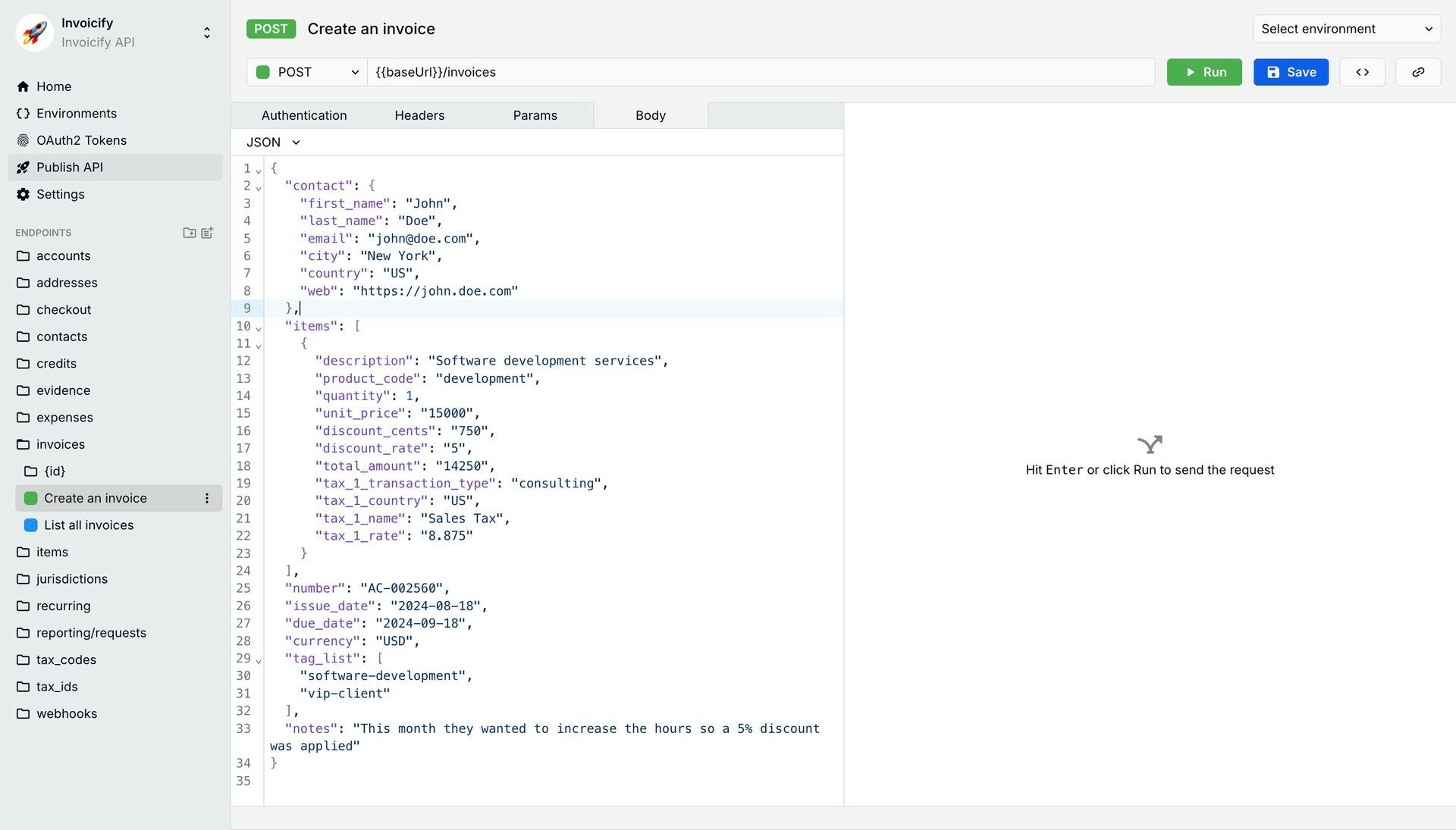Select the List all invoices endpoint

coord(119,525)
